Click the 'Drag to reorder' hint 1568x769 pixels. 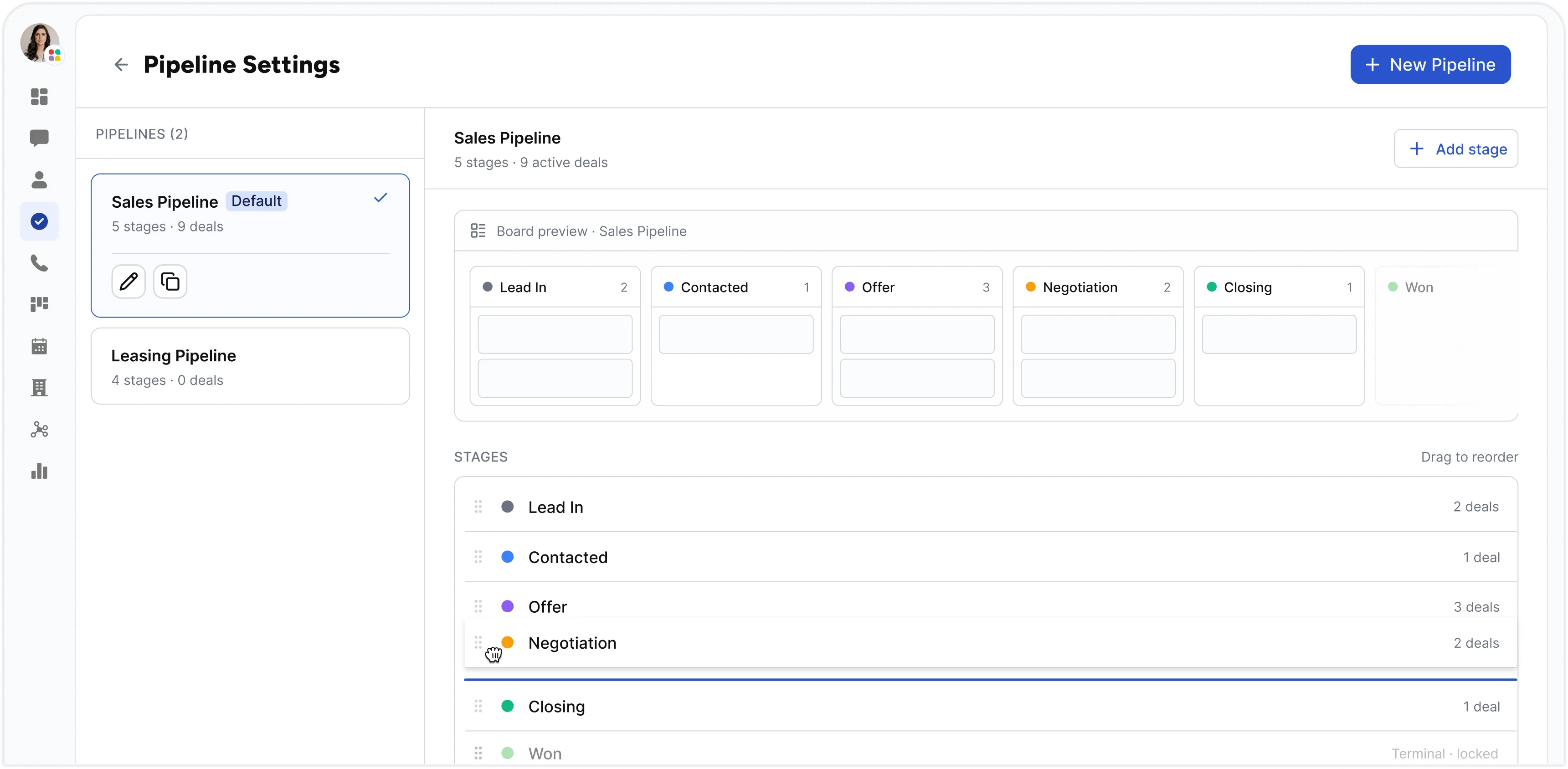(1469, 457)
